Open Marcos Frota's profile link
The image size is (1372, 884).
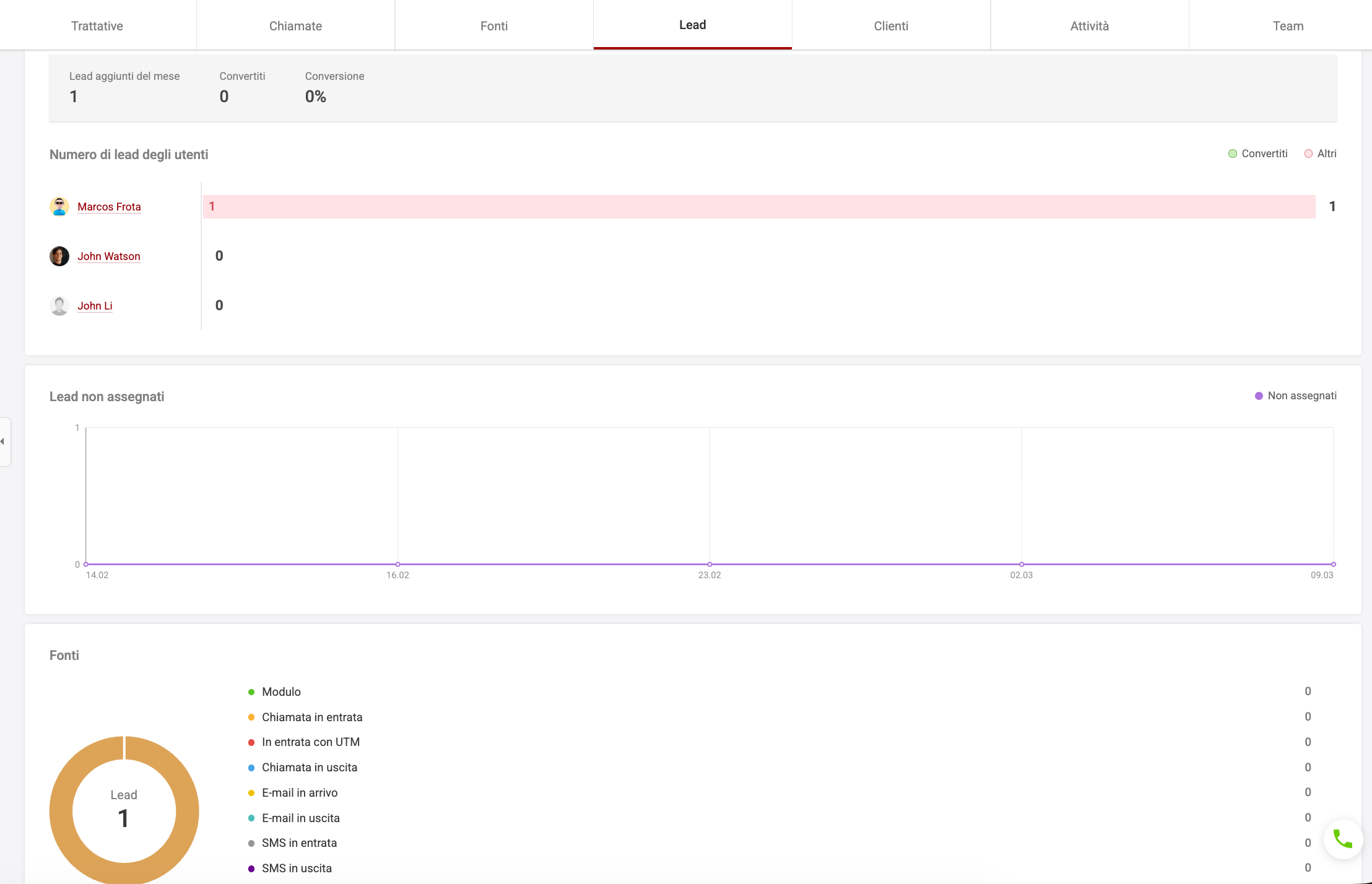109,207
